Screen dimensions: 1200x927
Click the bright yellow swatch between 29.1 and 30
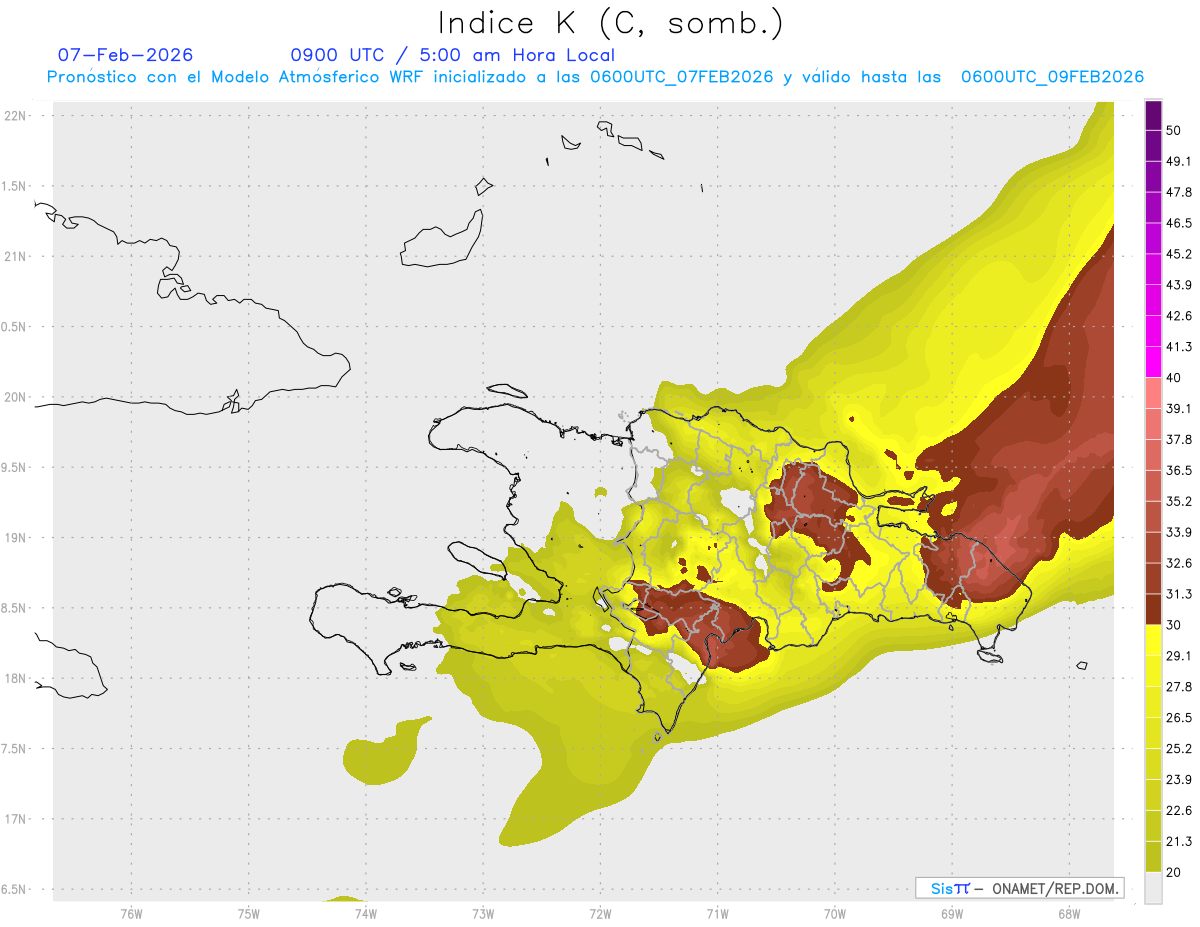pyautogui.click(x=1153, y=641)
